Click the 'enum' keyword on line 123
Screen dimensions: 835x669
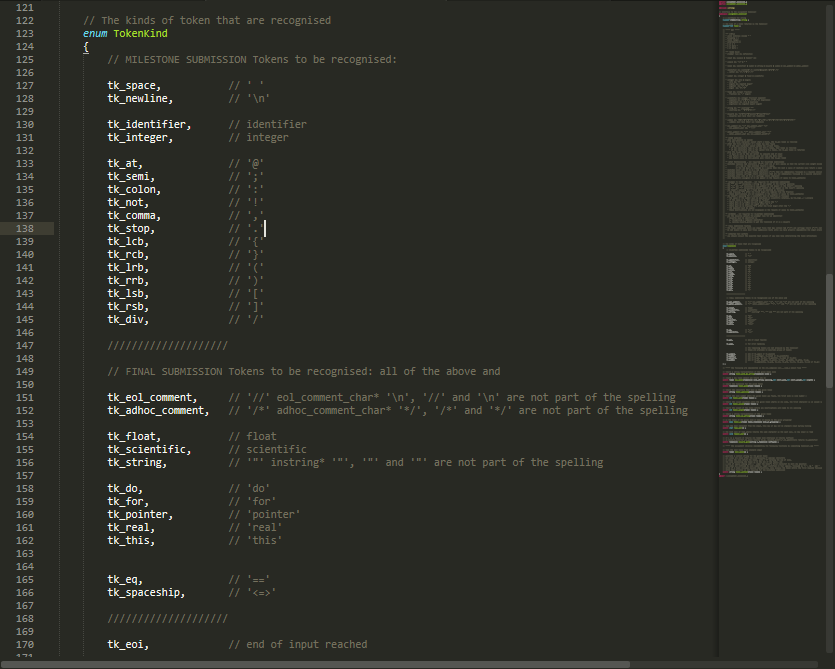(x=95, y=34)
